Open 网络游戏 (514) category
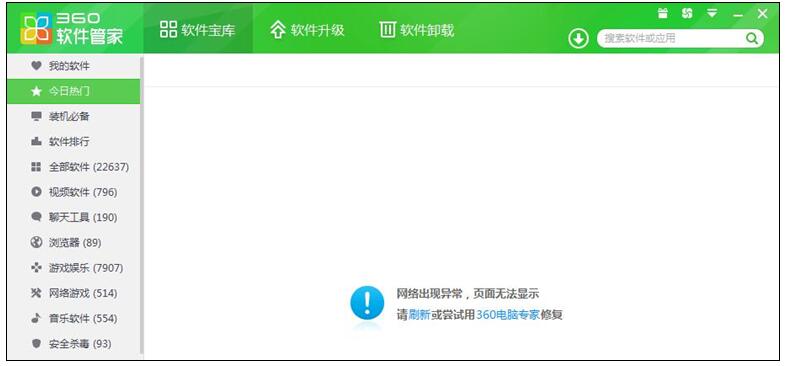 (74, 293)
